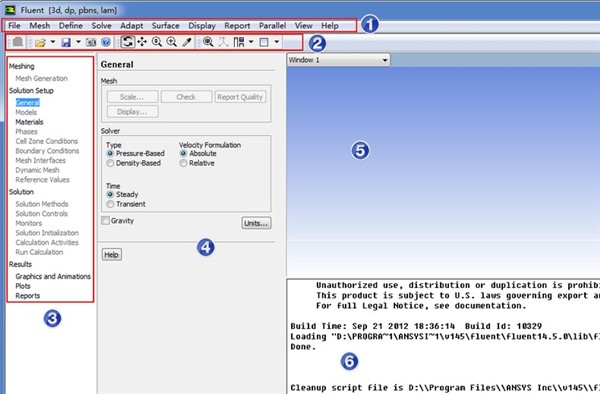600x394 pixels.
Task: Click the blue help question icon
Action: [x=106, y=42]
